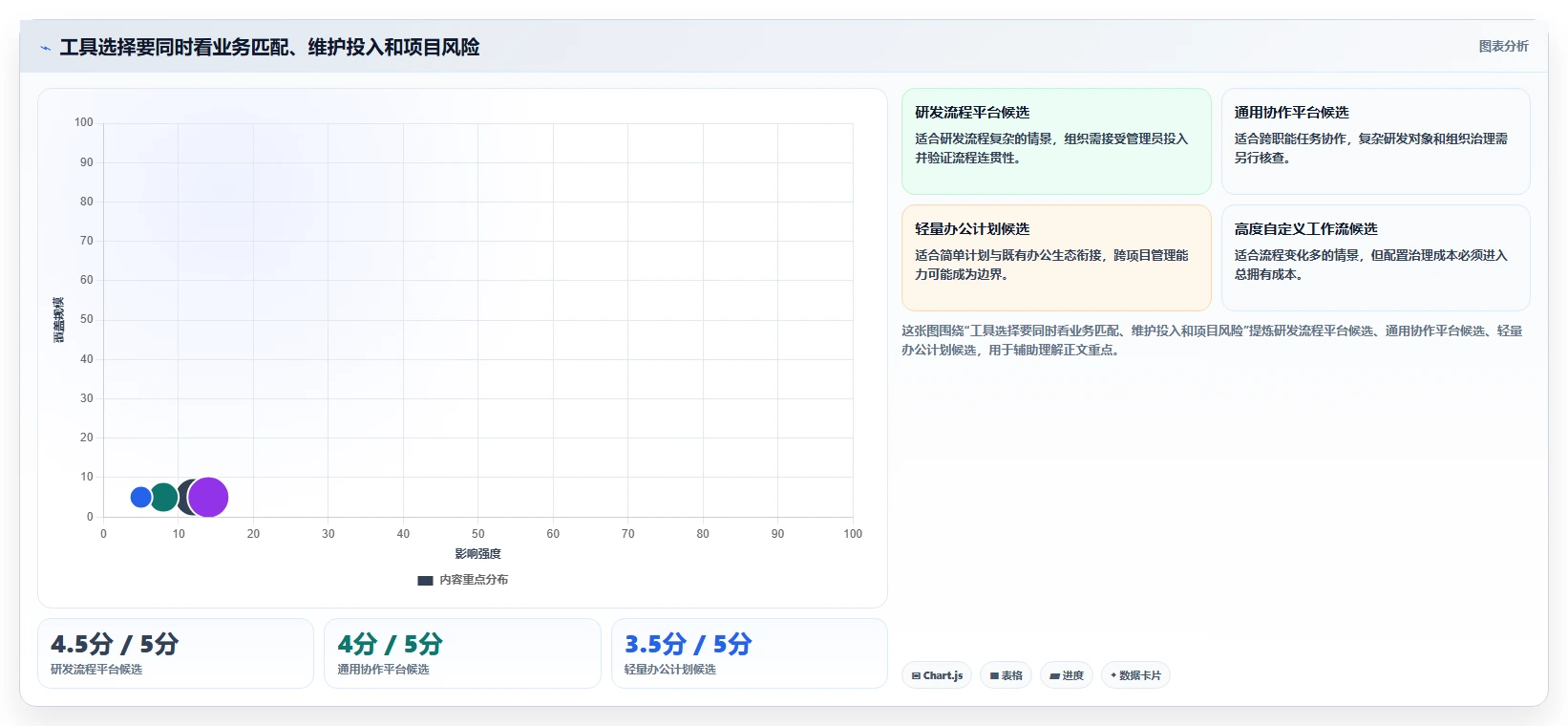This screenshot has width=1568, height=726.
Task: Click the 影响强度 x-axis title
Action: point(477,554)
